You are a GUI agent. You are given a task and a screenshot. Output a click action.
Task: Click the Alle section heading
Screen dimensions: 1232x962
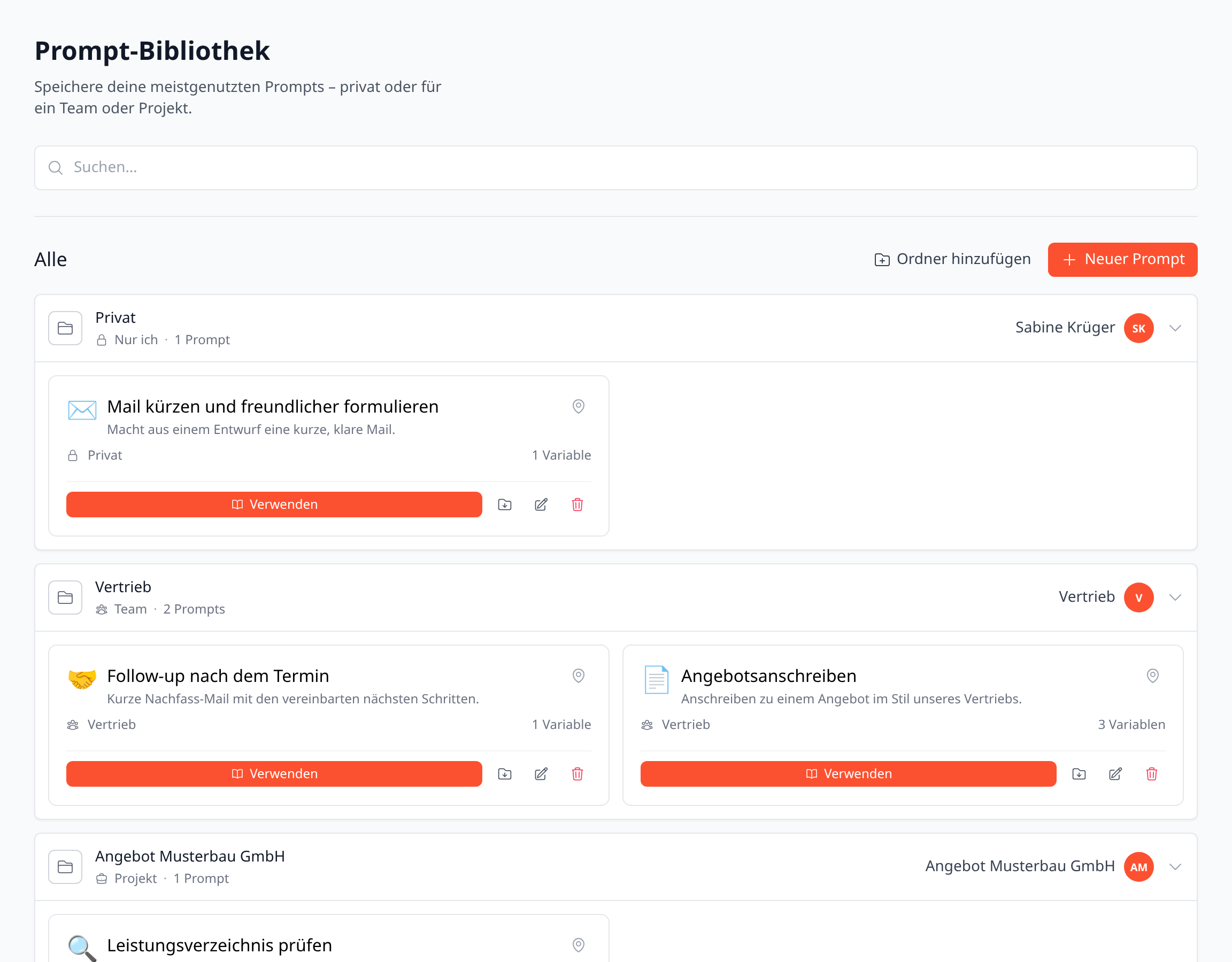click(51, 259)
